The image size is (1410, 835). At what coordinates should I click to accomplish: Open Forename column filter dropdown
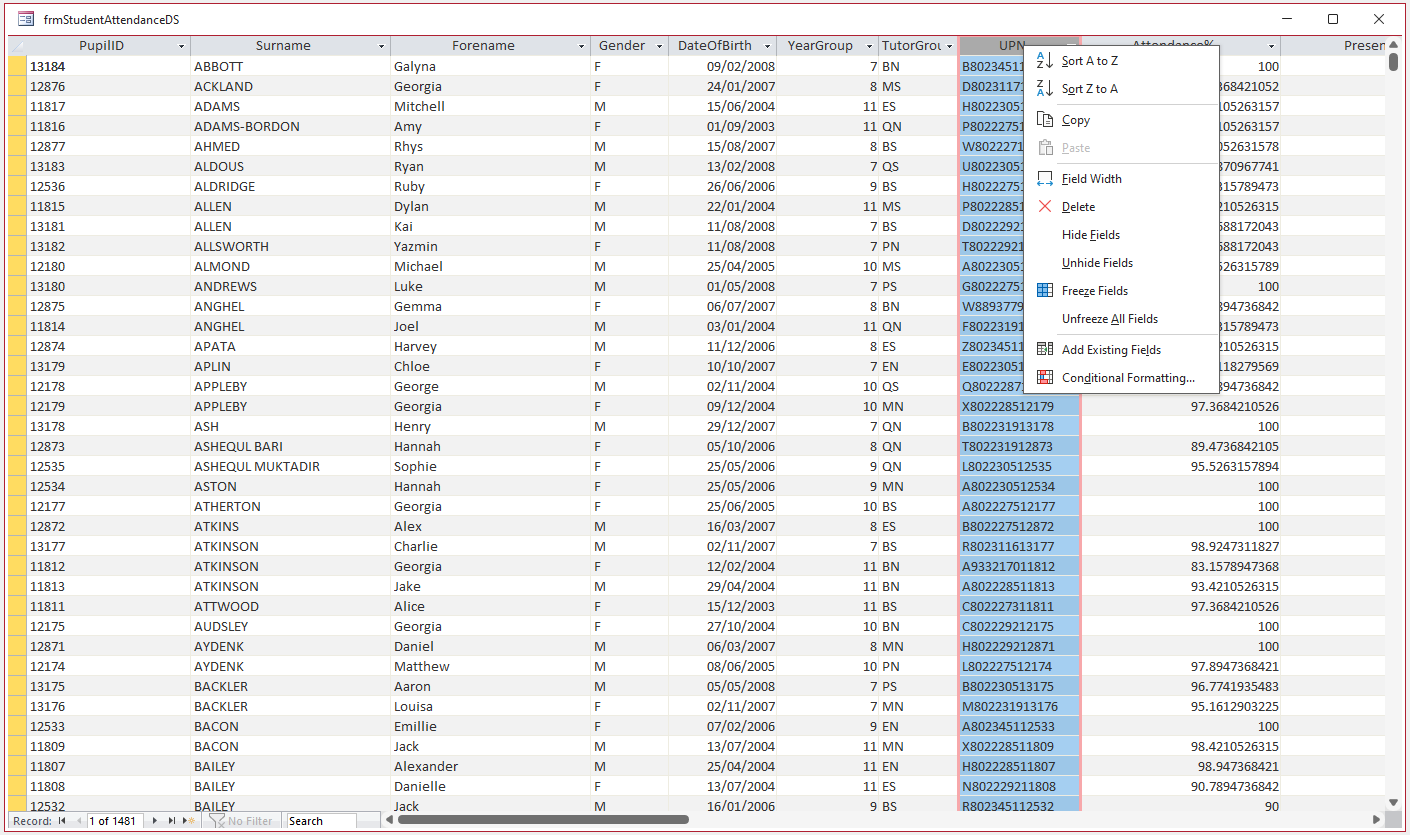[x=582, y=46]
